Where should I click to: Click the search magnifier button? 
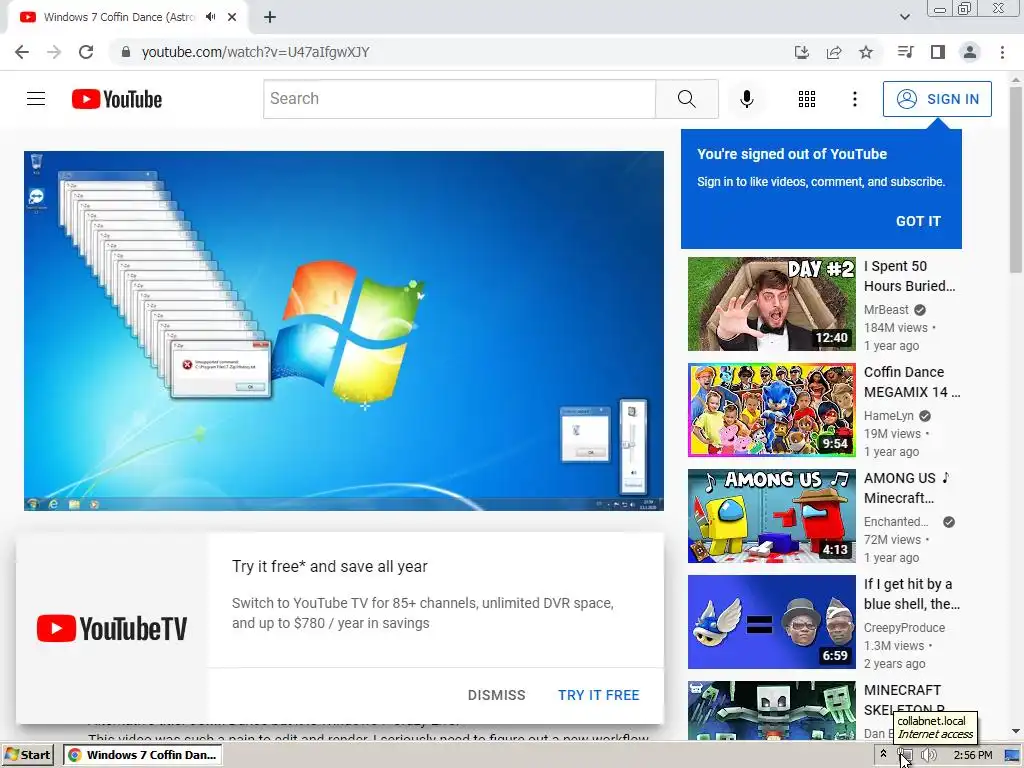pos(686,99)
